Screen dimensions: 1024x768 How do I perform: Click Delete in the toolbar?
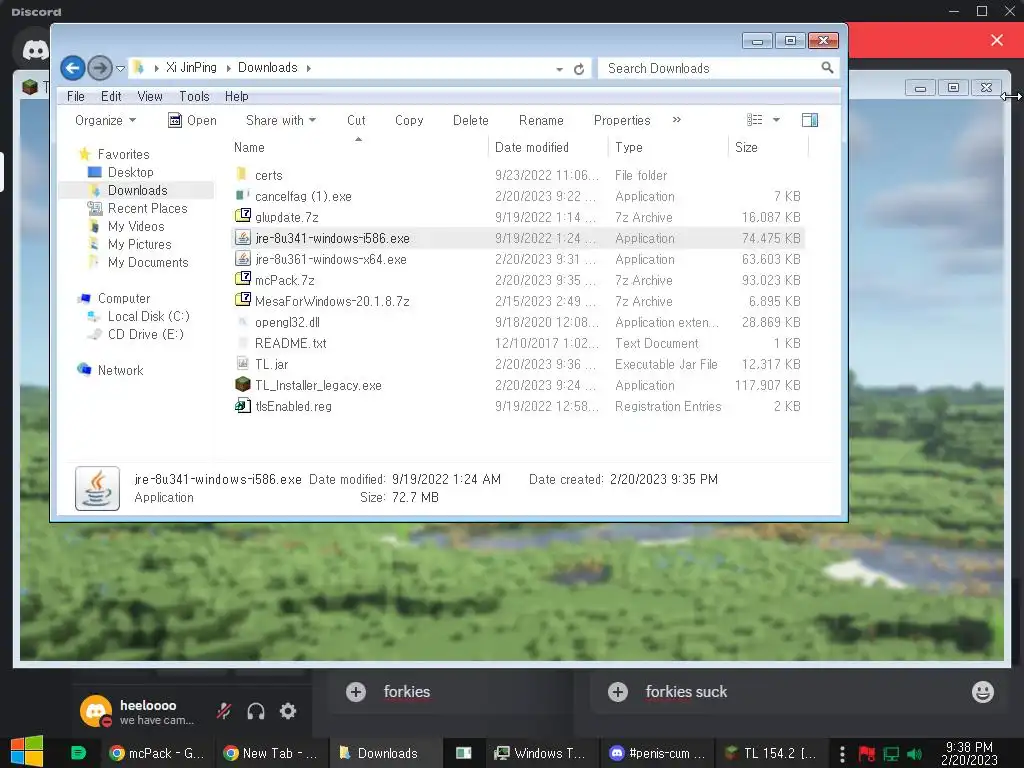tap(470, 120)
